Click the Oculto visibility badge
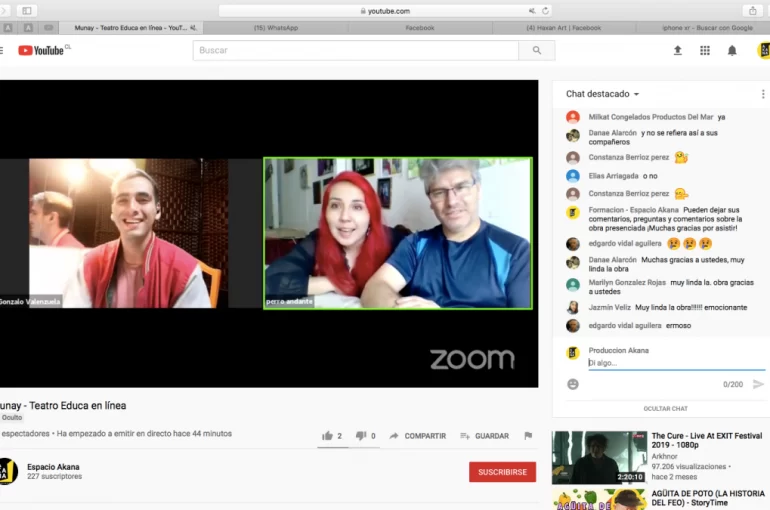The height and width of the screenshot is (510, 770). coord(12,417)
